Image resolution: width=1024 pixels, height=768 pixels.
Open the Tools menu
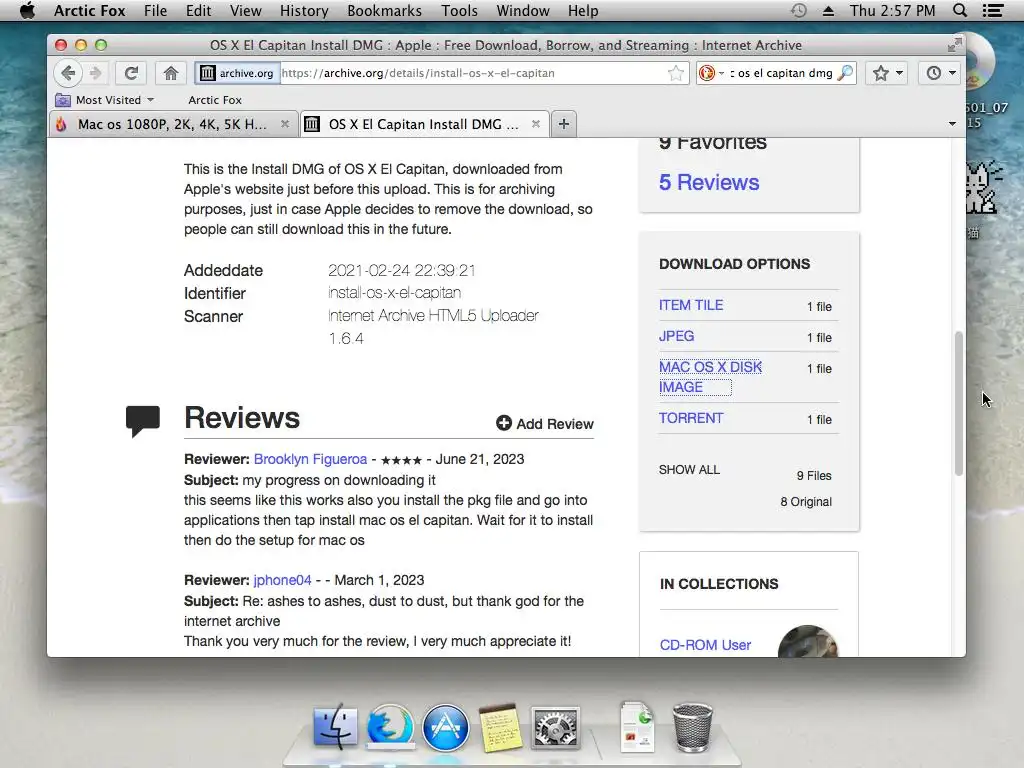(x=460, y=11)
